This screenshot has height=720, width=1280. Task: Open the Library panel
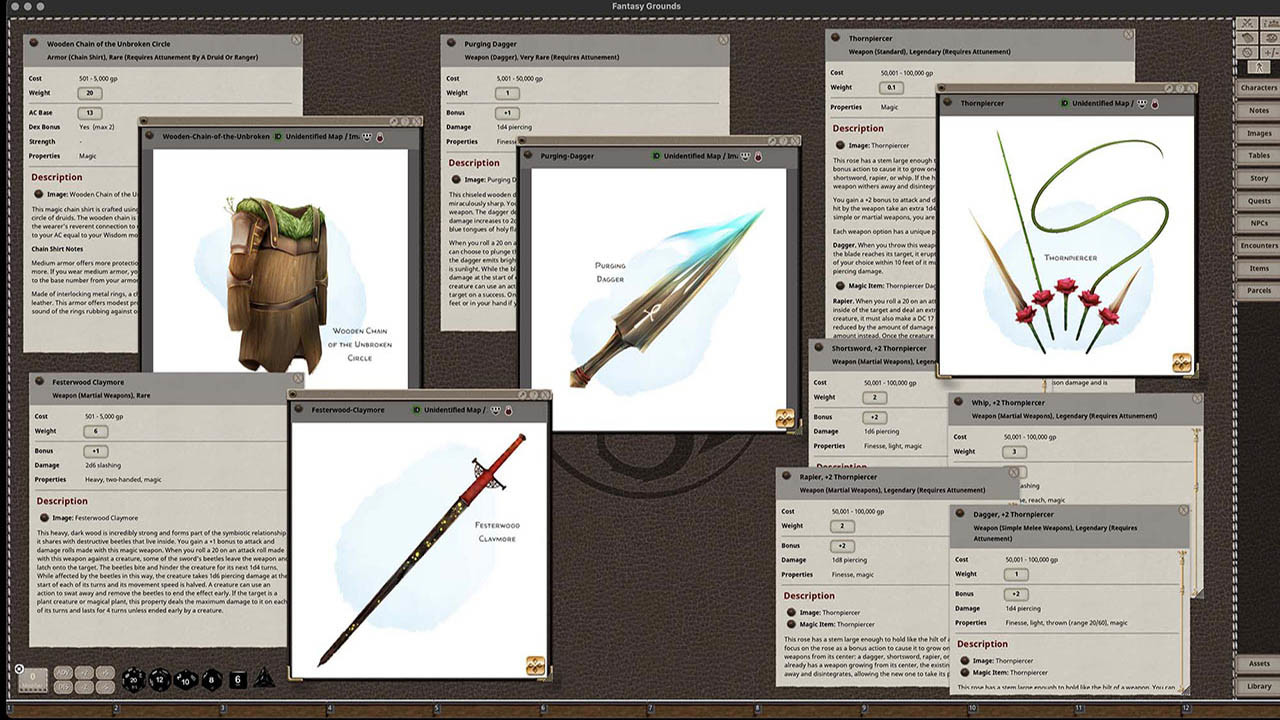pyautogui.click(x=1259, y=686)
